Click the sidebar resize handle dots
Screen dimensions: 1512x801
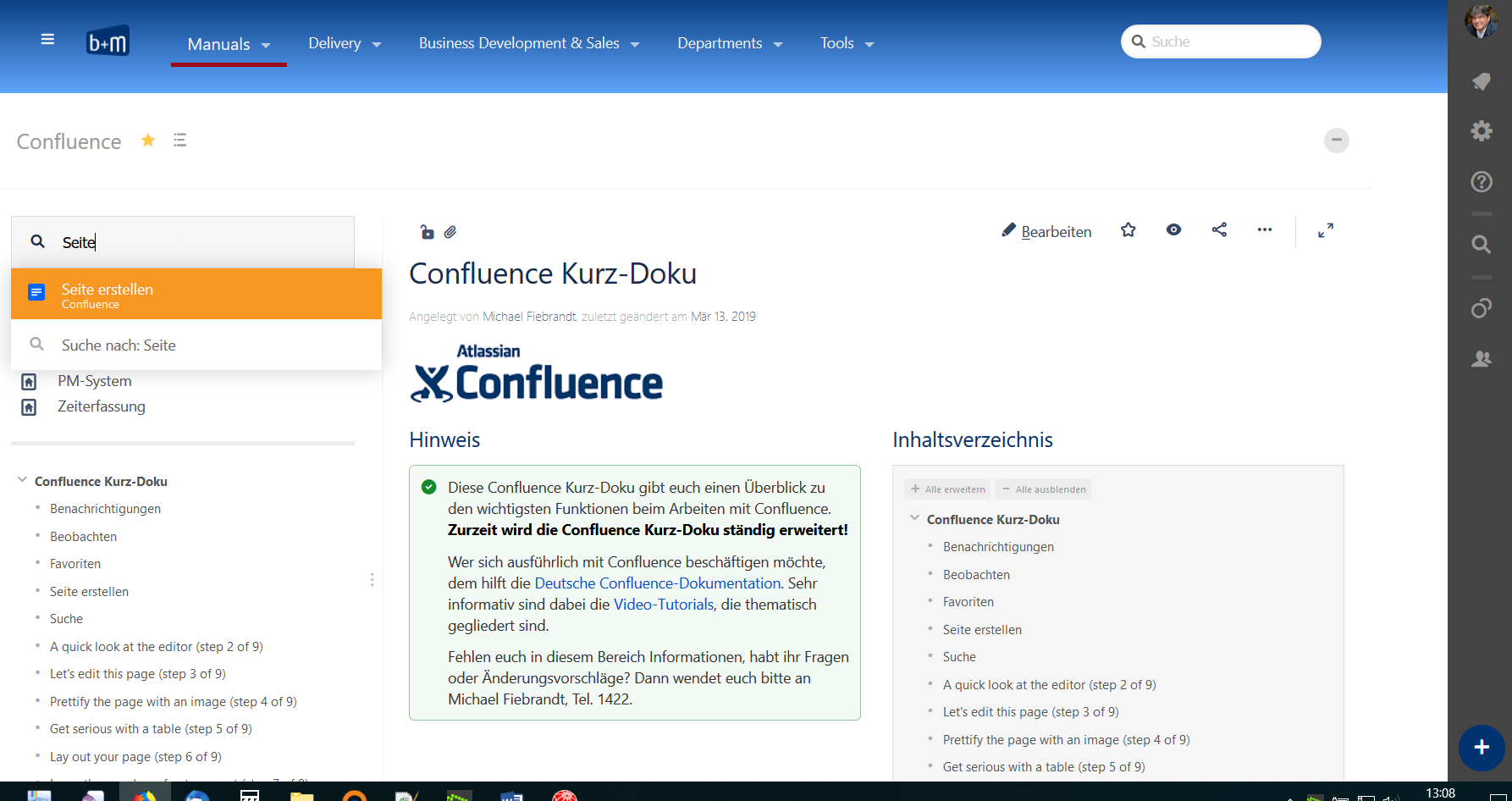click(372, 580)
